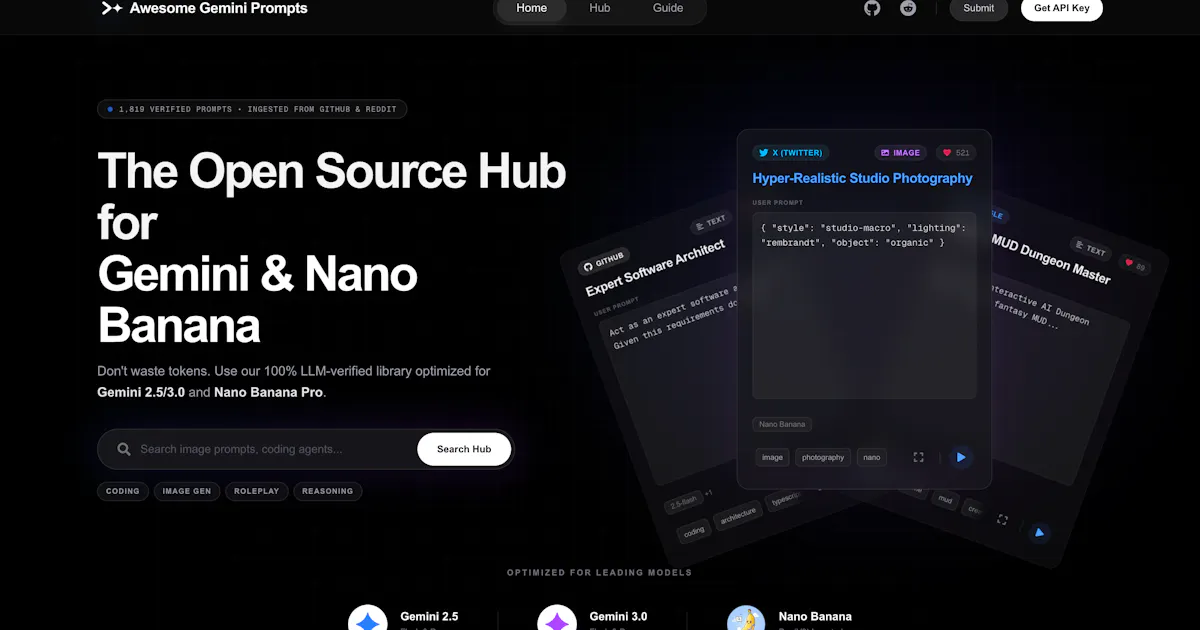Click 'Optimized for leading models' heading
1200x630 pixels.
599,573
